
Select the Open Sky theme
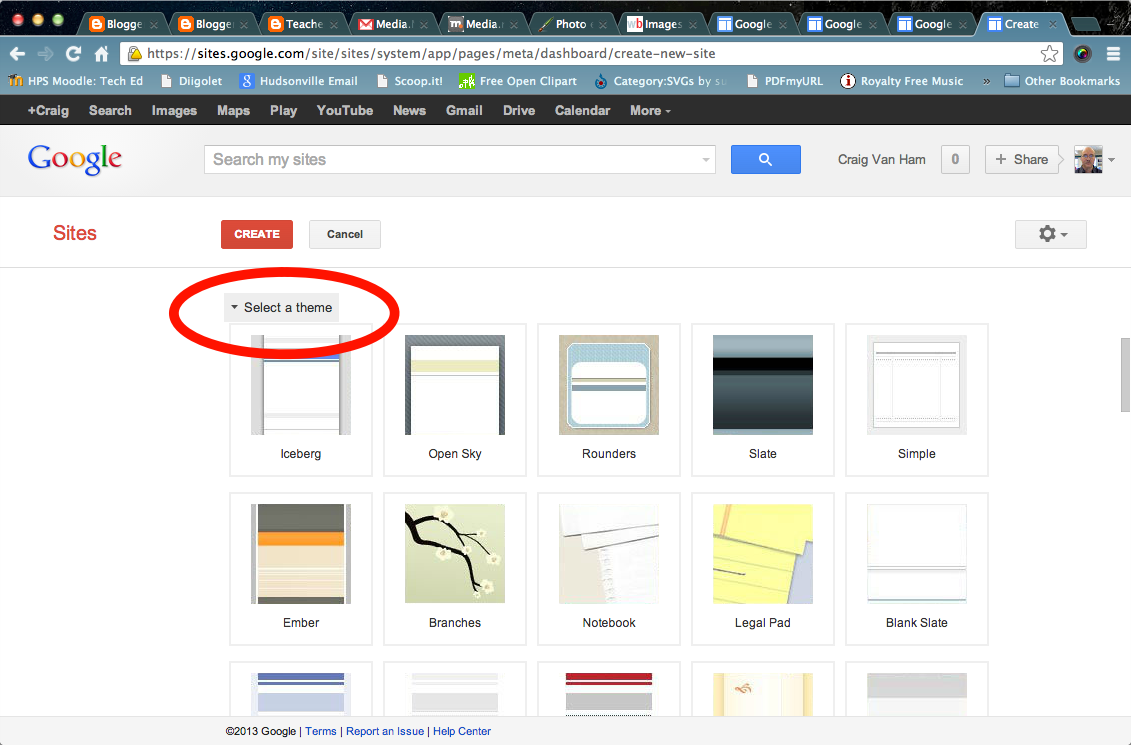tap(454, 400)
